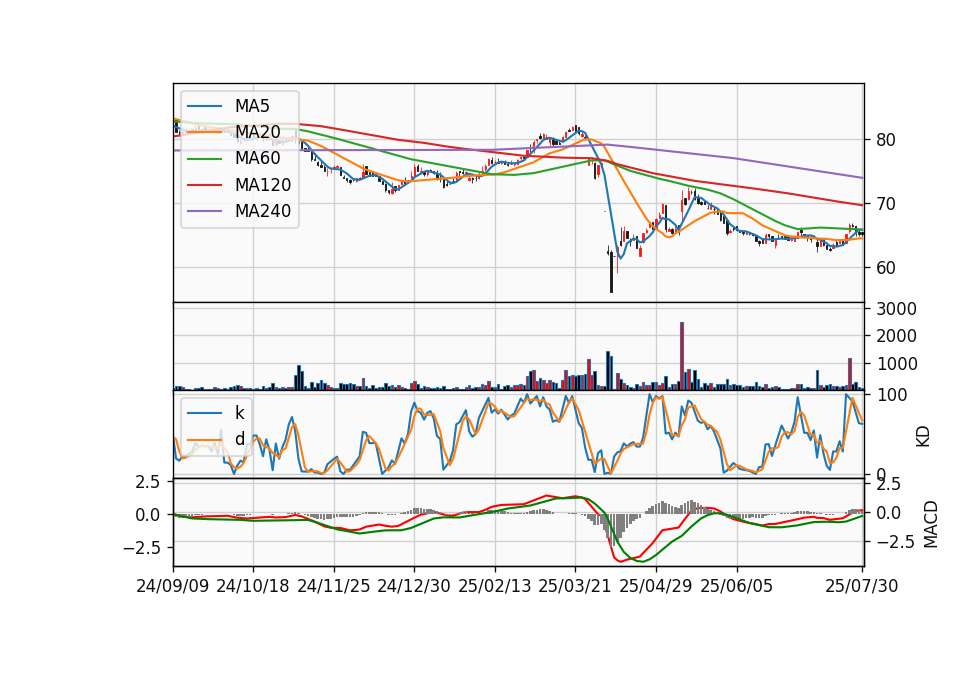Screen dimensions: 960x690
Task: Click the blue MA5 line sample in legend
Action: [x=204, y=106]
